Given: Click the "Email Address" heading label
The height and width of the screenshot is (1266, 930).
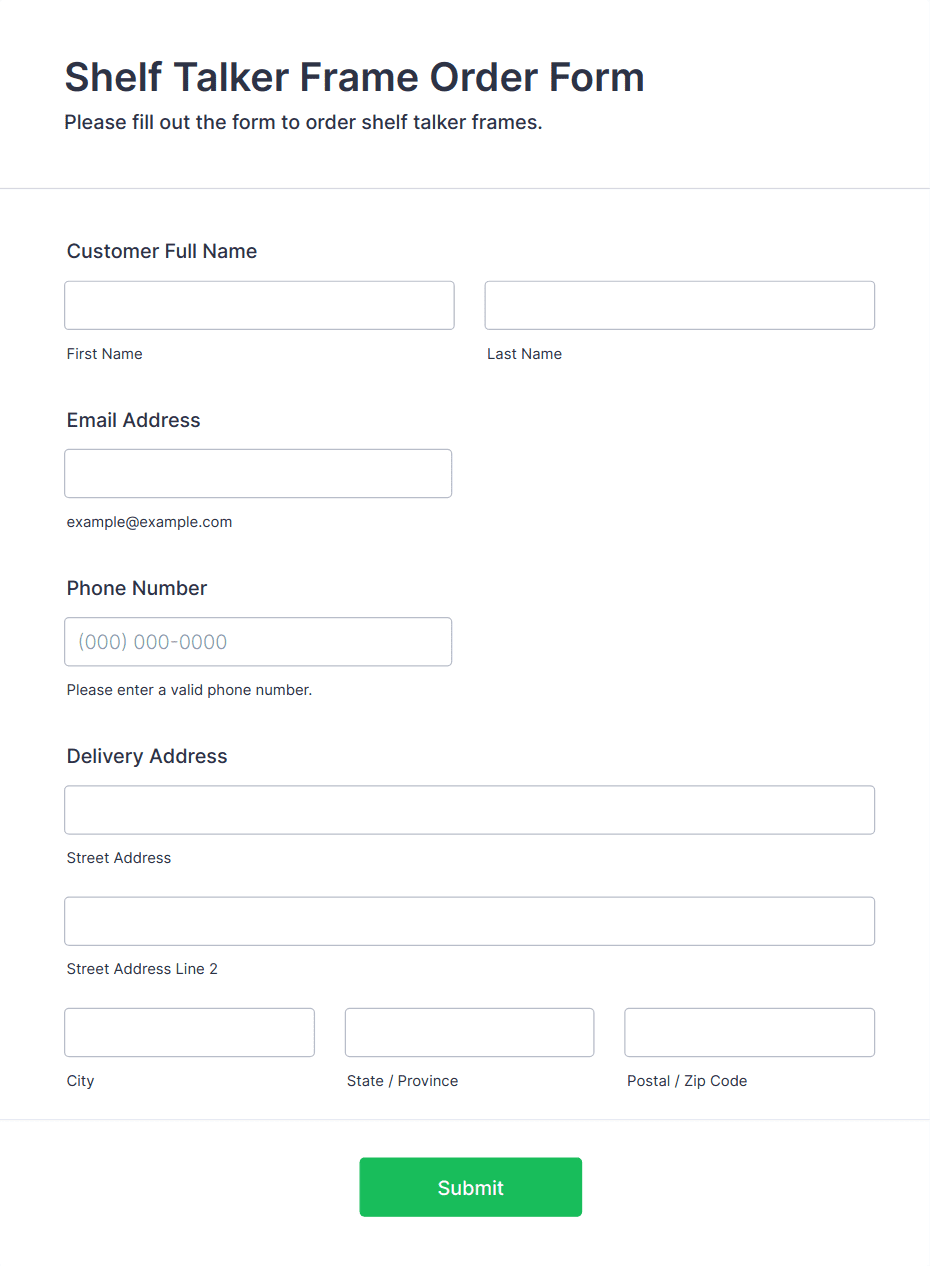Looking at the screenshot, I should point(134,420).
